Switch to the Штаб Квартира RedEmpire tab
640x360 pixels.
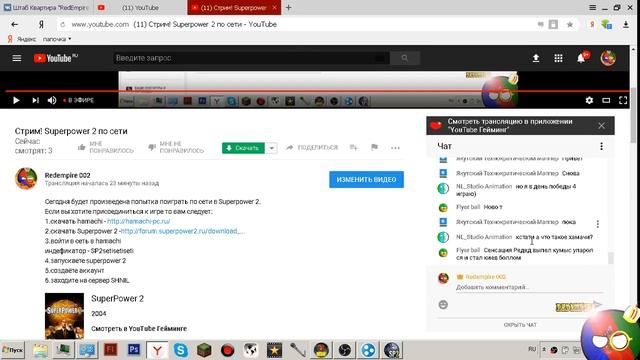46,7
